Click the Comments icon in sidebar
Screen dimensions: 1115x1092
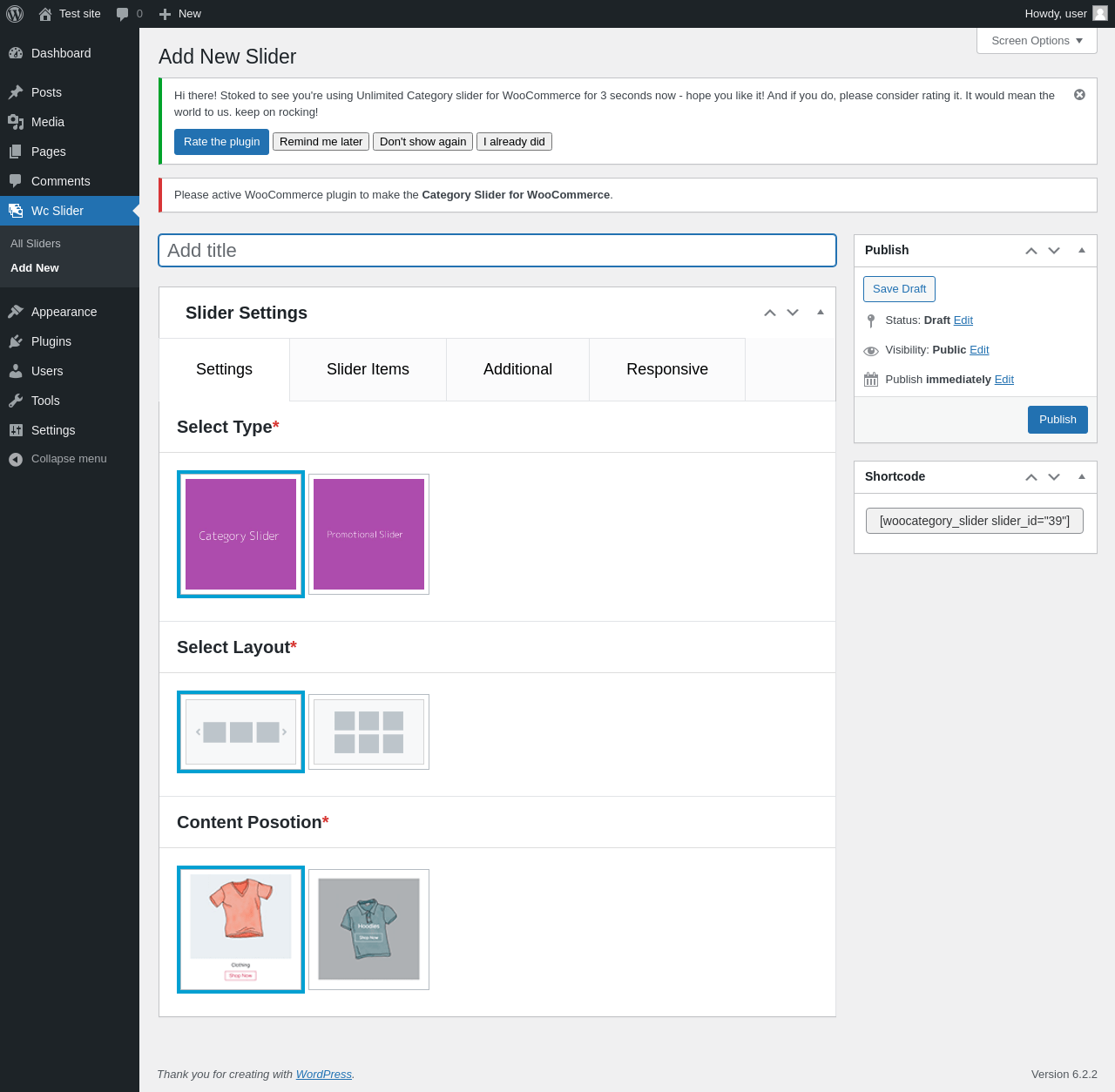[16, 181]
